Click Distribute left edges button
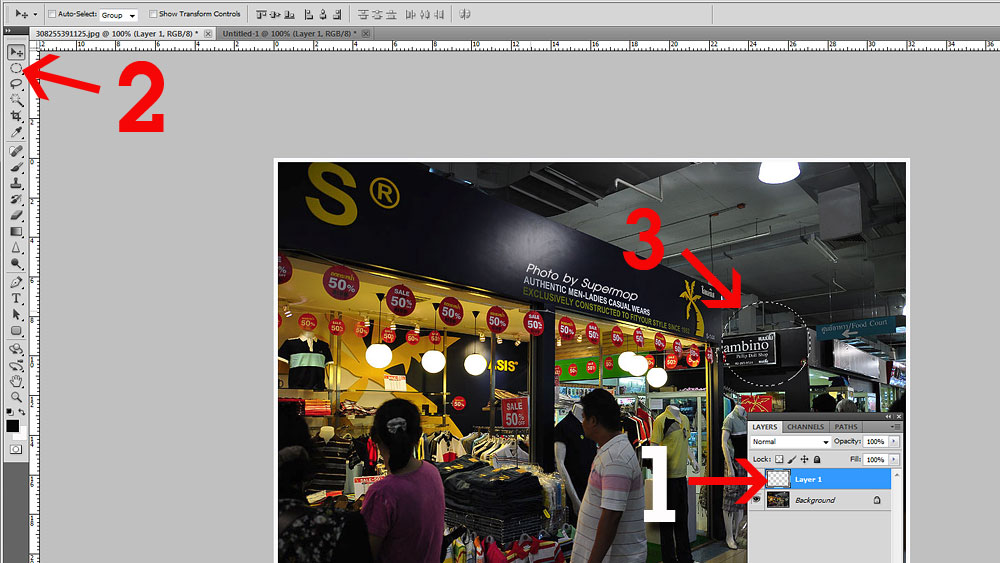1000x563 pixels. (410, 14)
